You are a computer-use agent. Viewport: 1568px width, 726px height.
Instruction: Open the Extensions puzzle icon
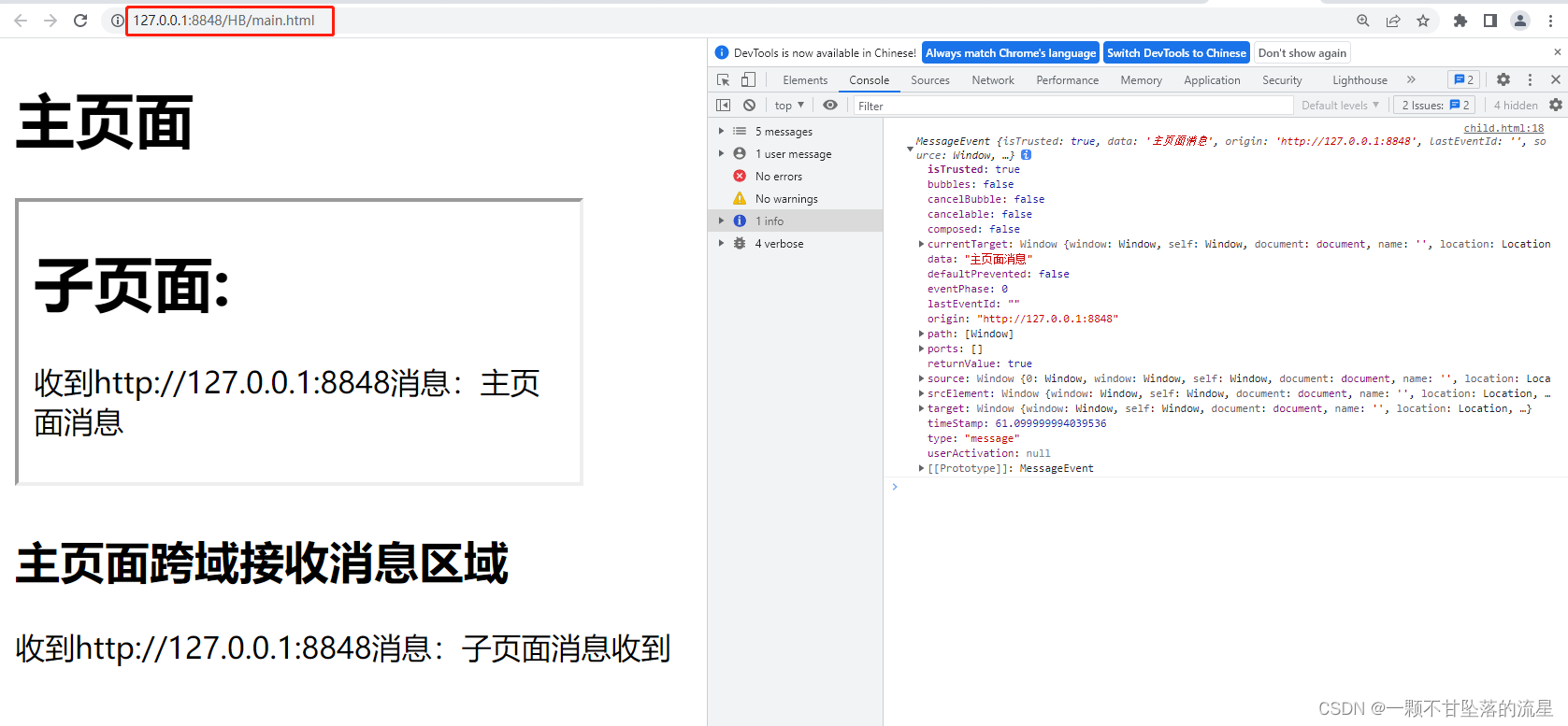coord(1460,21)
